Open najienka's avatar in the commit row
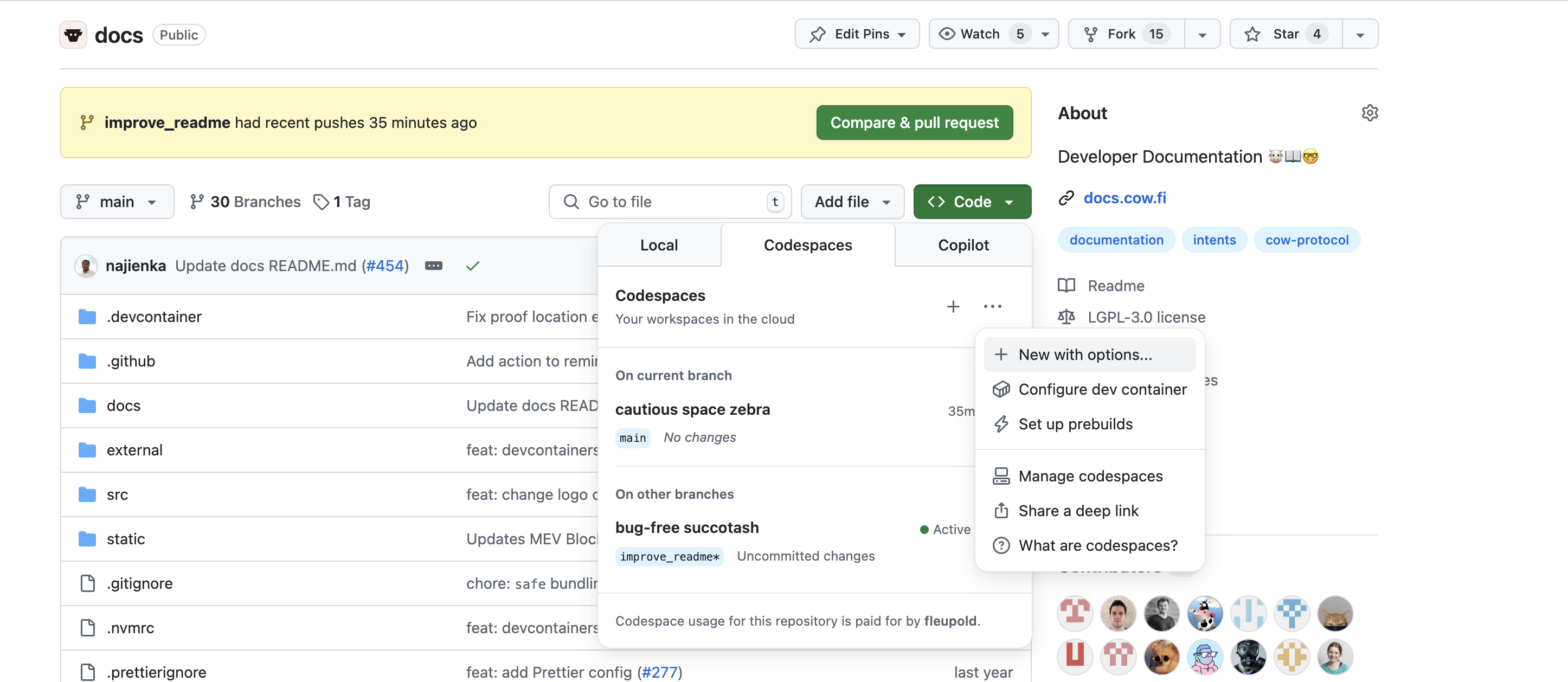The width and height of the screenshot is (1568, 682). [x=86, y=266]
